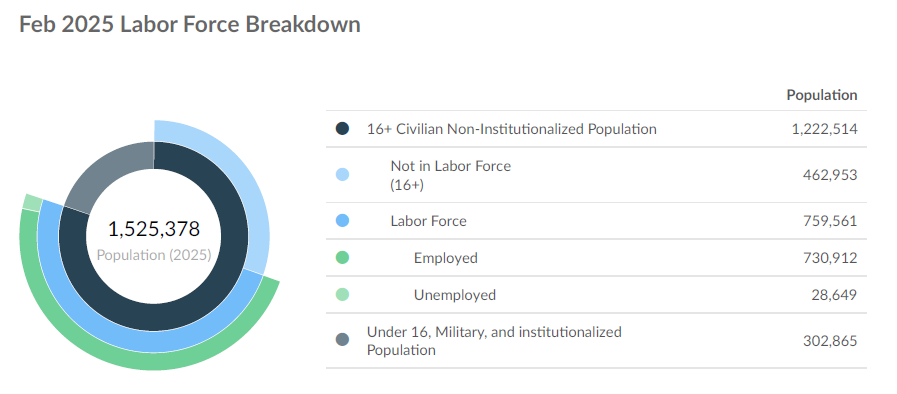Select the light blue Not in Labor Force dot

click(342, 174)
